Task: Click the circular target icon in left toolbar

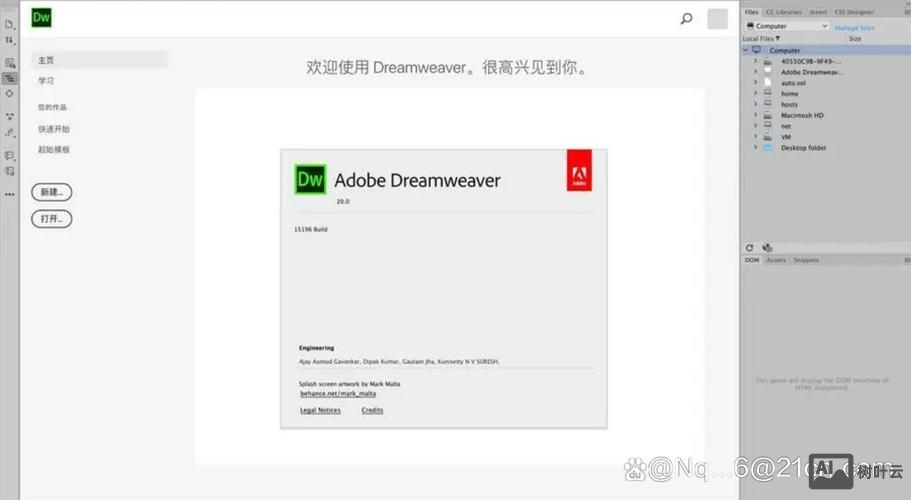Action: (9, 93)
